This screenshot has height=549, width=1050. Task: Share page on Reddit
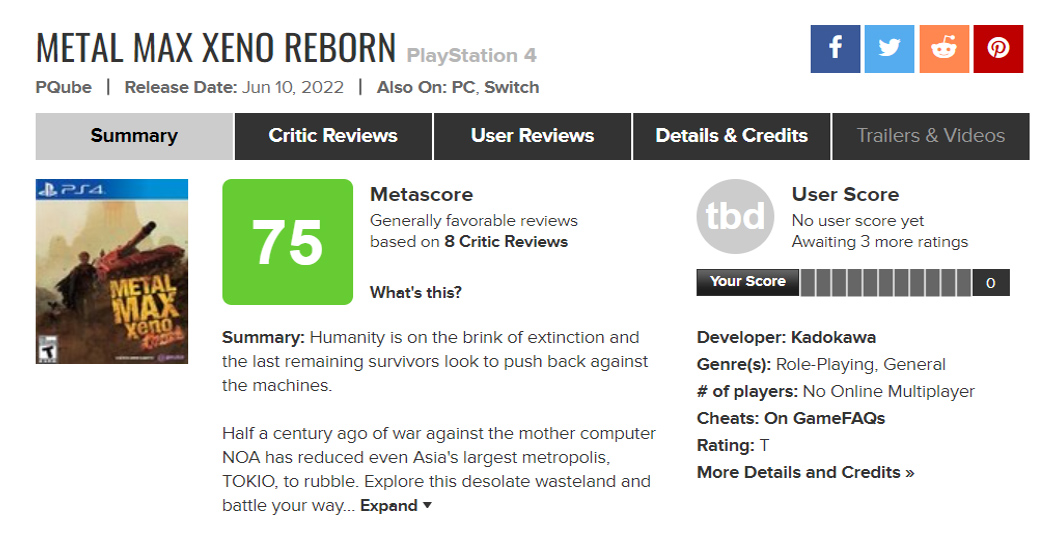point(944,48)
